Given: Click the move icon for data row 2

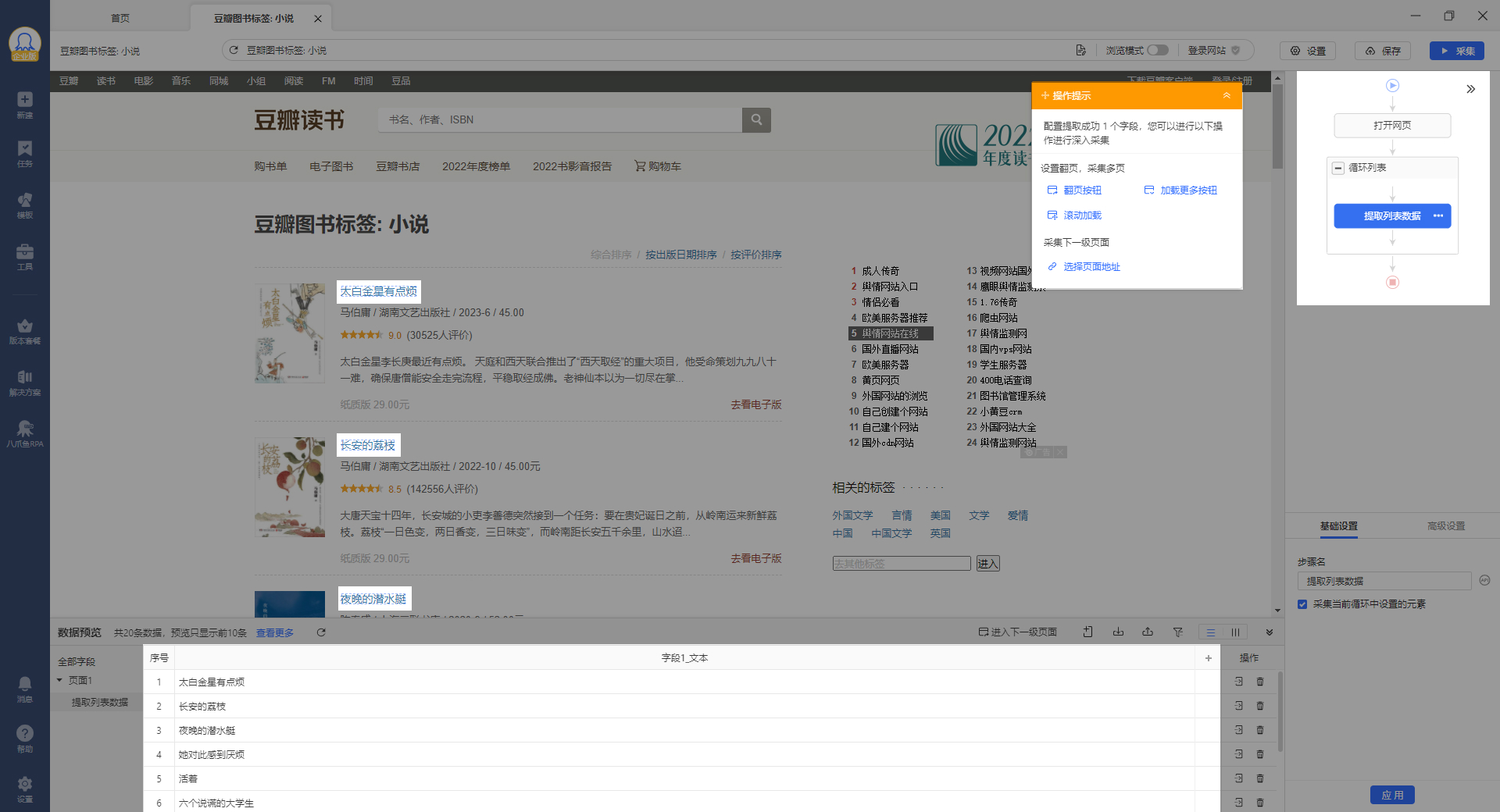Looking at the screenshot, I should pos(1239,706).
